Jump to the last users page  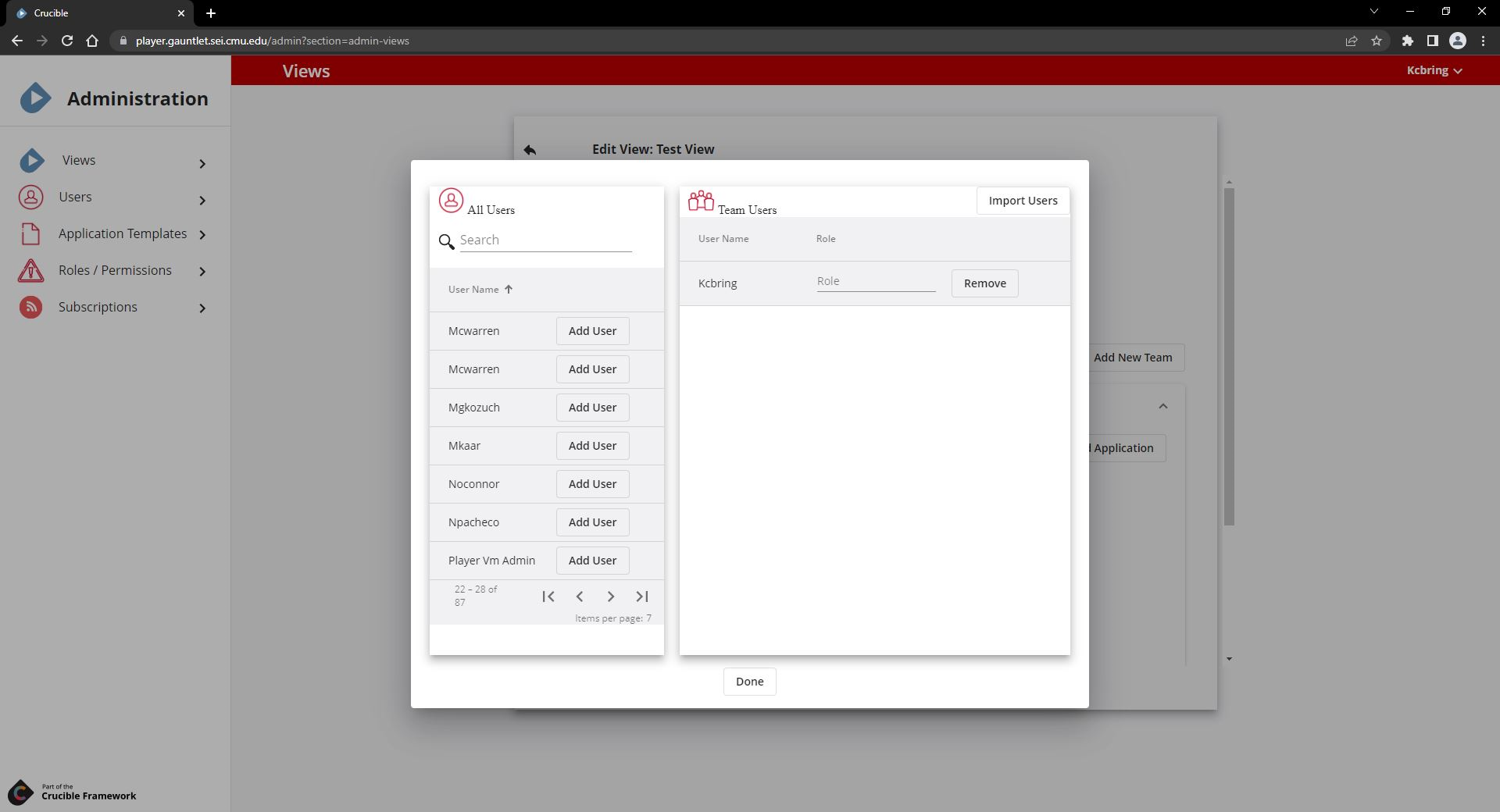(x=642, y=597)
